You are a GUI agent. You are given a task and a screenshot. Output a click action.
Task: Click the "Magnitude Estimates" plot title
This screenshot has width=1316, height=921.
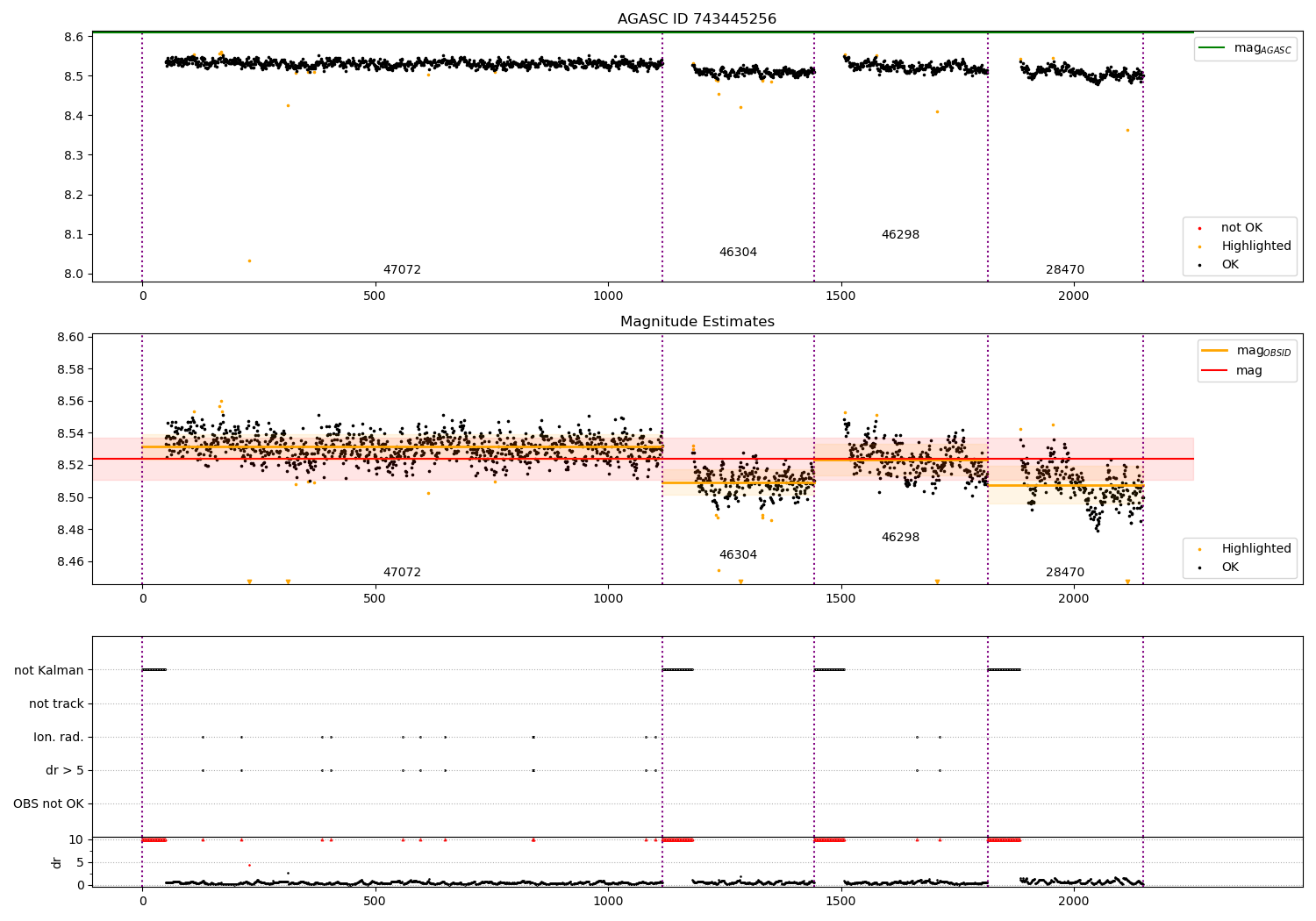[697, 322]
